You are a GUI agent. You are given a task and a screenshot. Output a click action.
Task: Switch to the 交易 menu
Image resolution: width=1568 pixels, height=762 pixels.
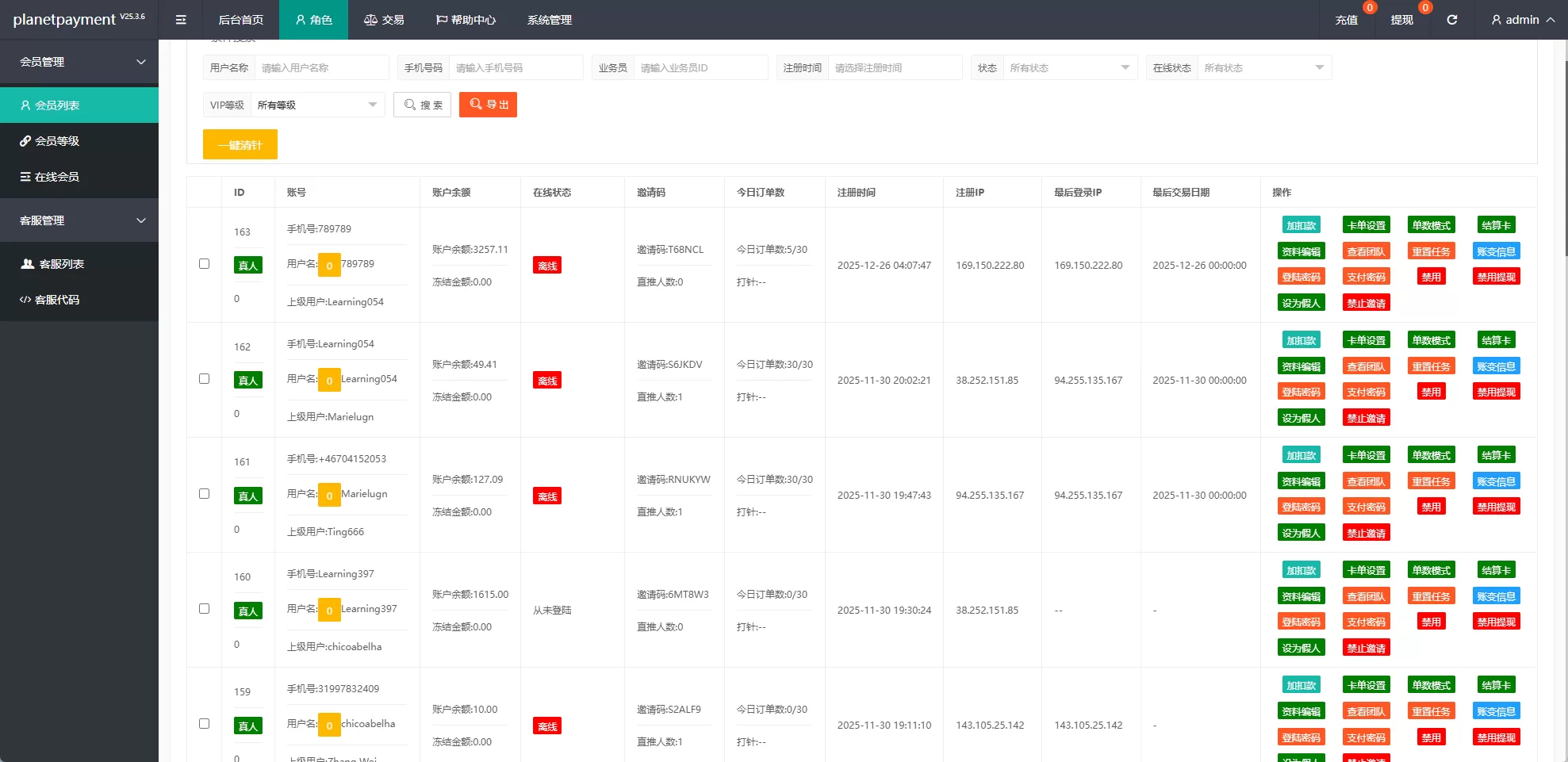pos(384,20)
